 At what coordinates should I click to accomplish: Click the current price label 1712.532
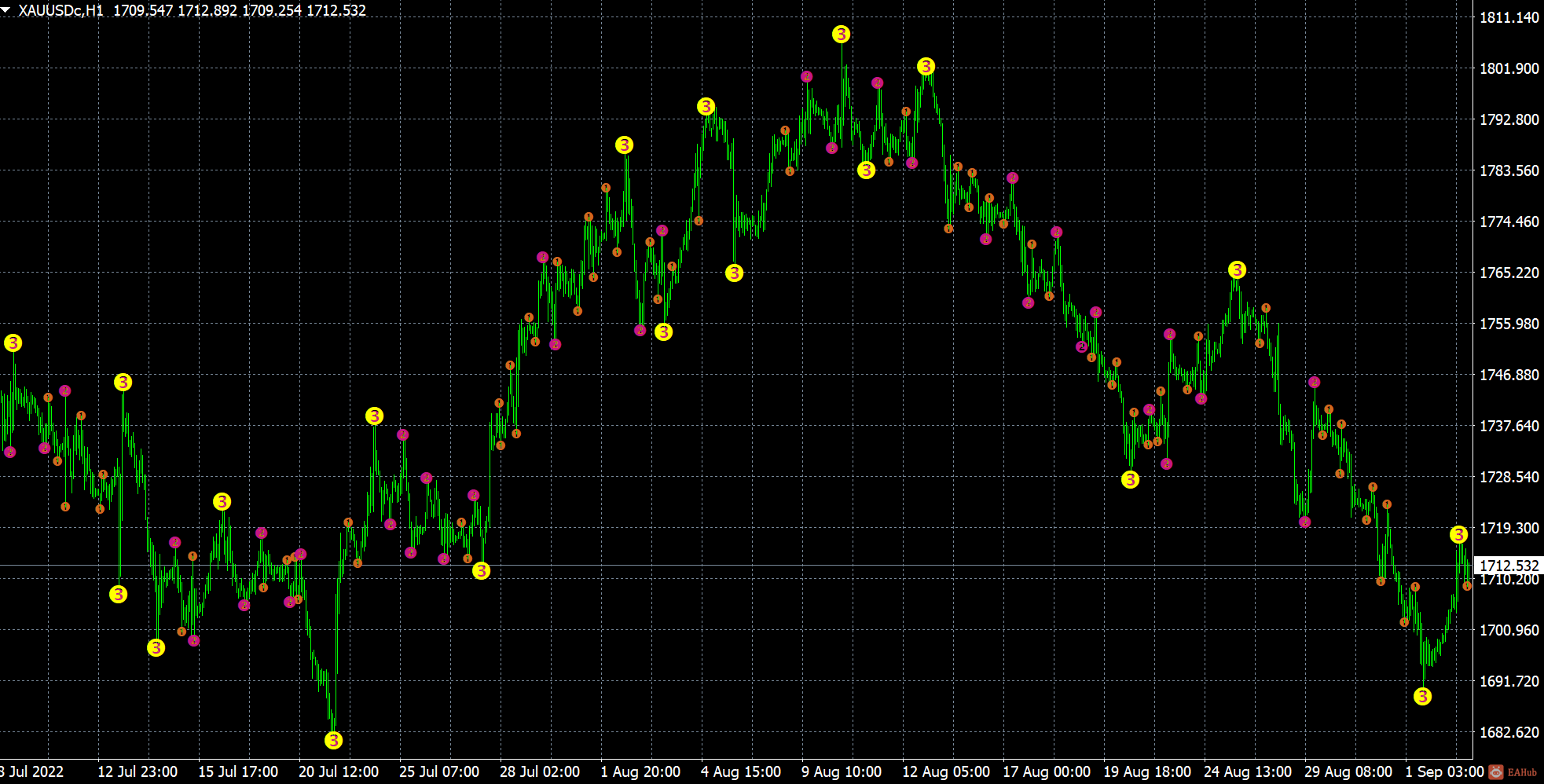pos(1509,566)
